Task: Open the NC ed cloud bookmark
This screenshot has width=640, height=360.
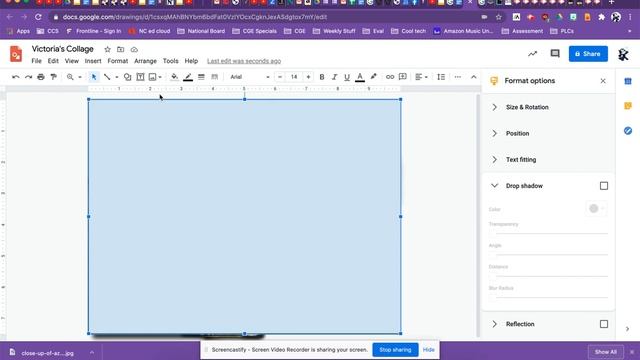Action: [149, 31]
